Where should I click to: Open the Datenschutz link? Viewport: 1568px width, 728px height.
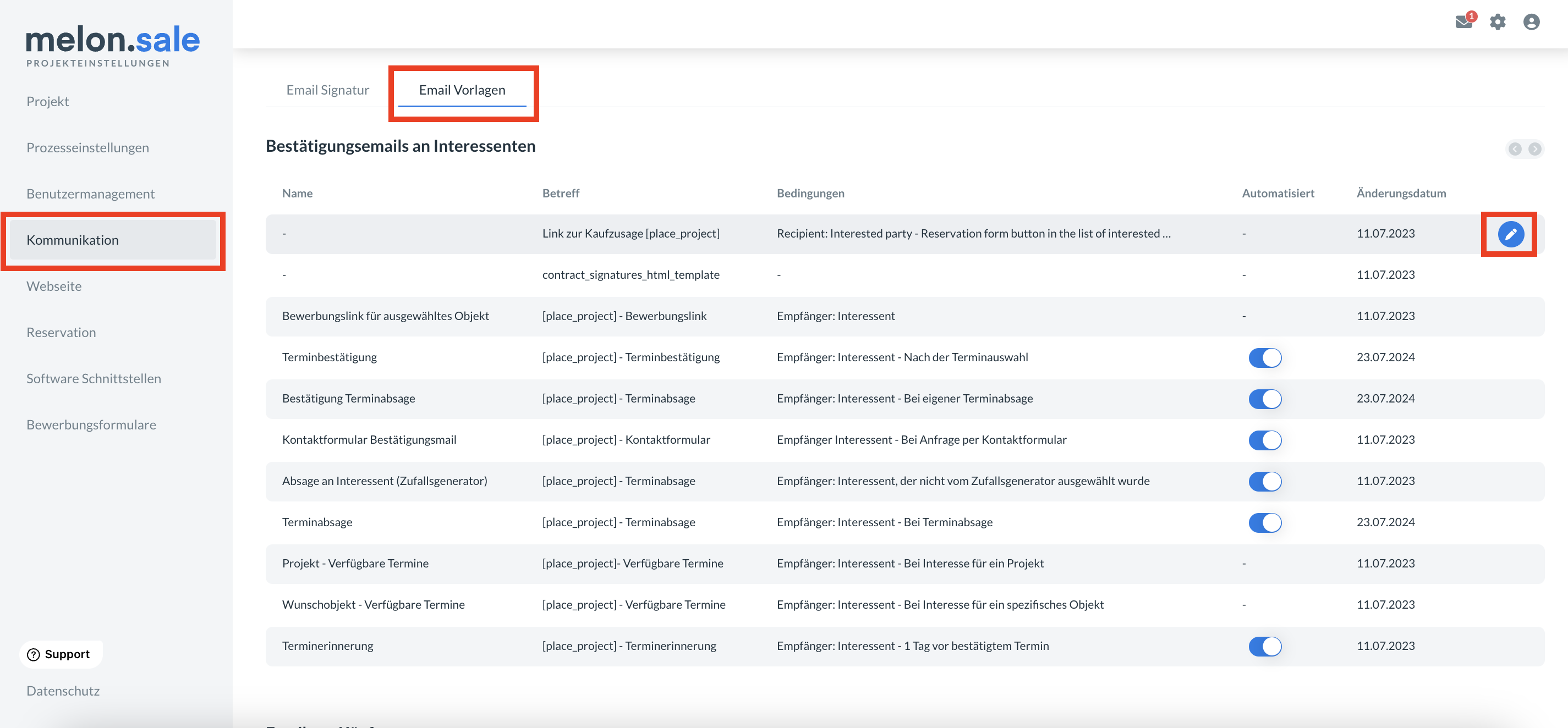(63, 691)
